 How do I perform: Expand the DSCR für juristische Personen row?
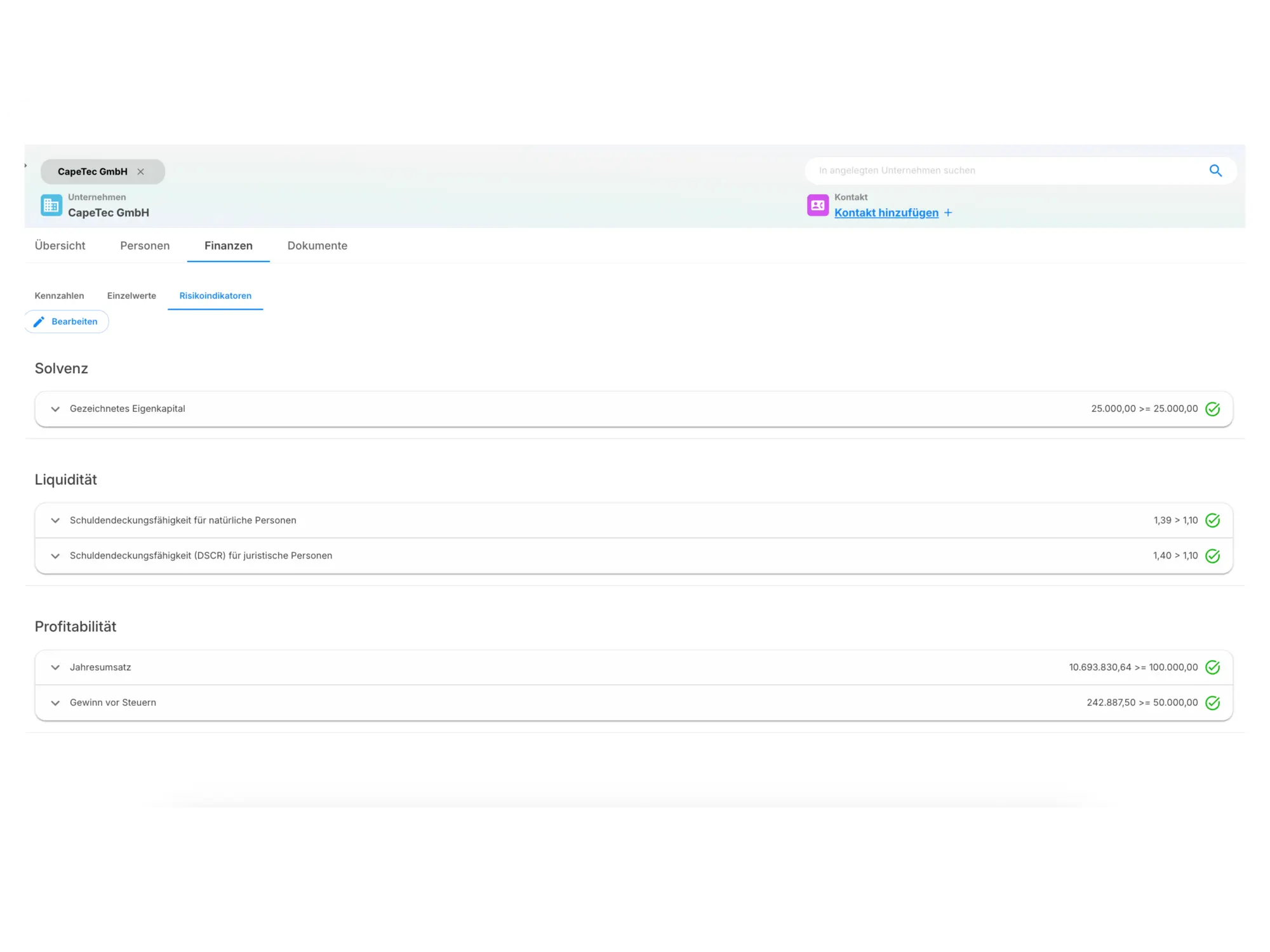pos(55,556)
